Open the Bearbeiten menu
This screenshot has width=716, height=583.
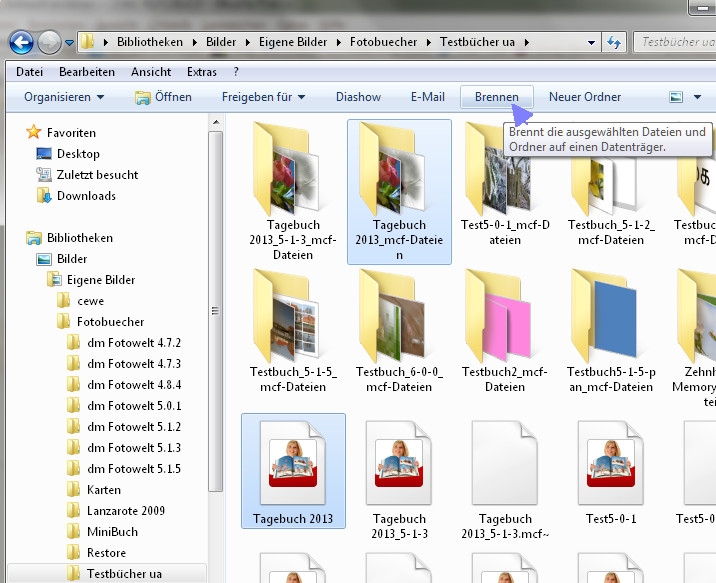click(x=87, y=72)
